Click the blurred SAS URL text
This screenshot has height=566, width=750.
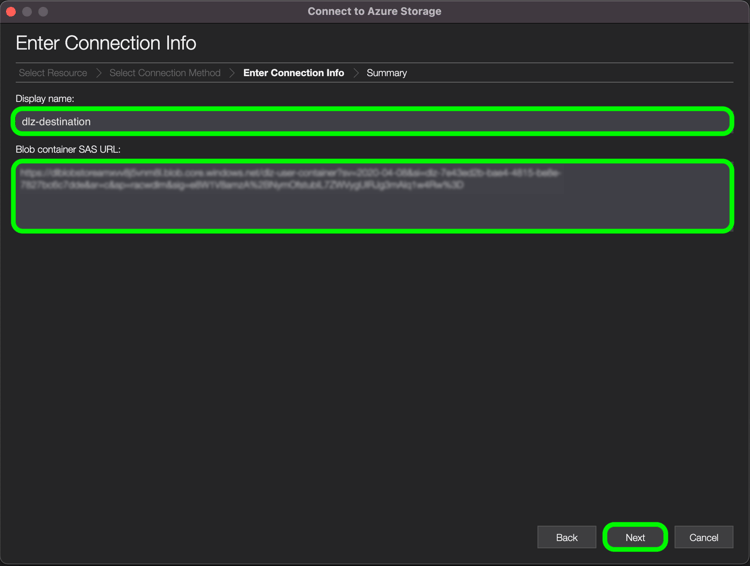pos(290,178)
